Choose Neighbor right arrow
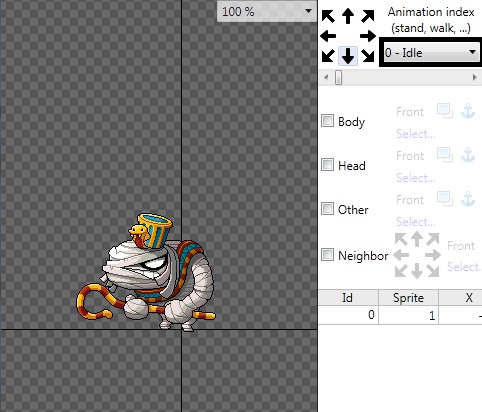This screenshot has width=482, height=412. (433, 256)
